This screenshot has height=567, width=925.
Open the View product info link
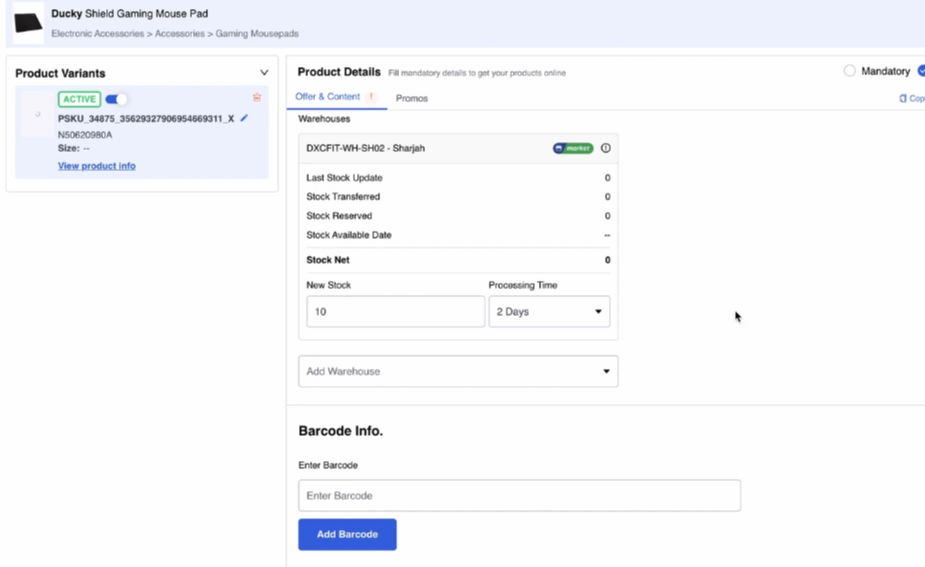coord(97,166)
